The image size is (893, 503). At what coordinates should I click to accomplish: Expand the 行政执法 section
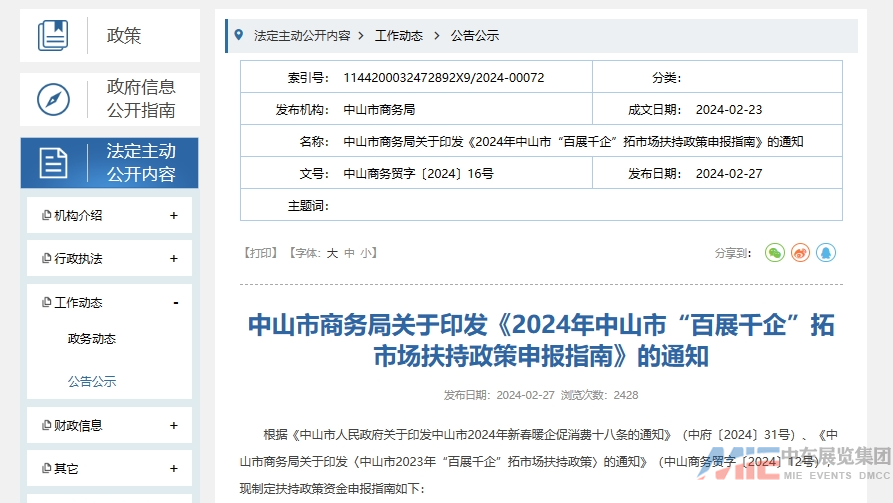174,258
